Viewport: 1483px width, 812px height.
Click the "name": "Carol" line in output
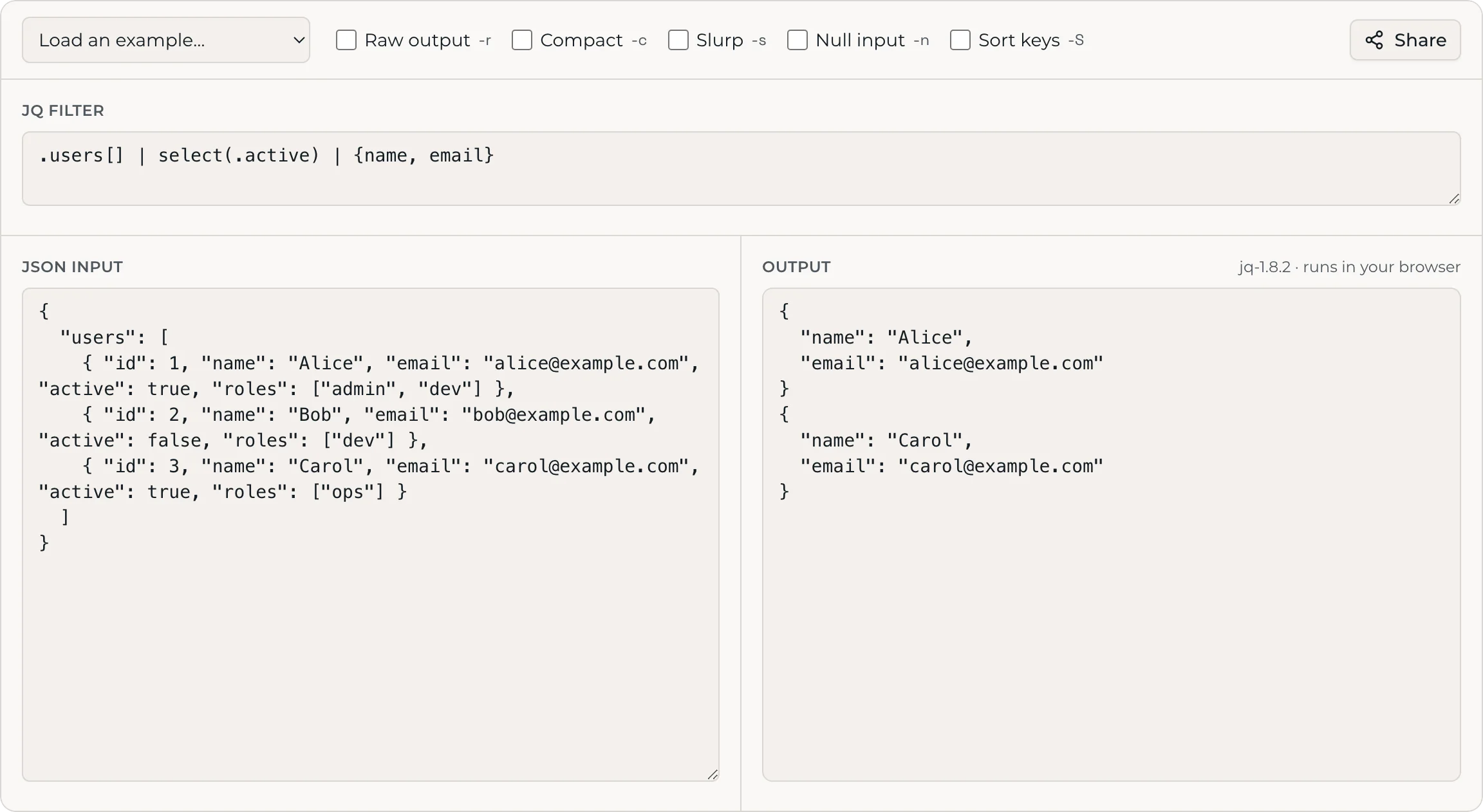pos(886,441)
